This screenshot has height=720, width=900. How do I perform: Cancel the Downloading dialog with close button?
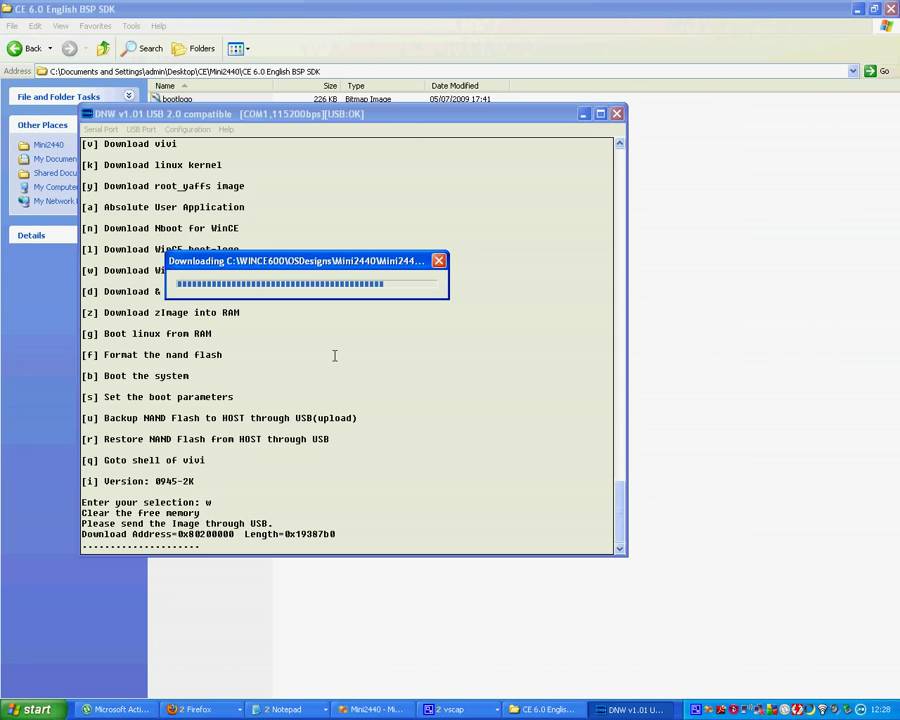(439, 261)
